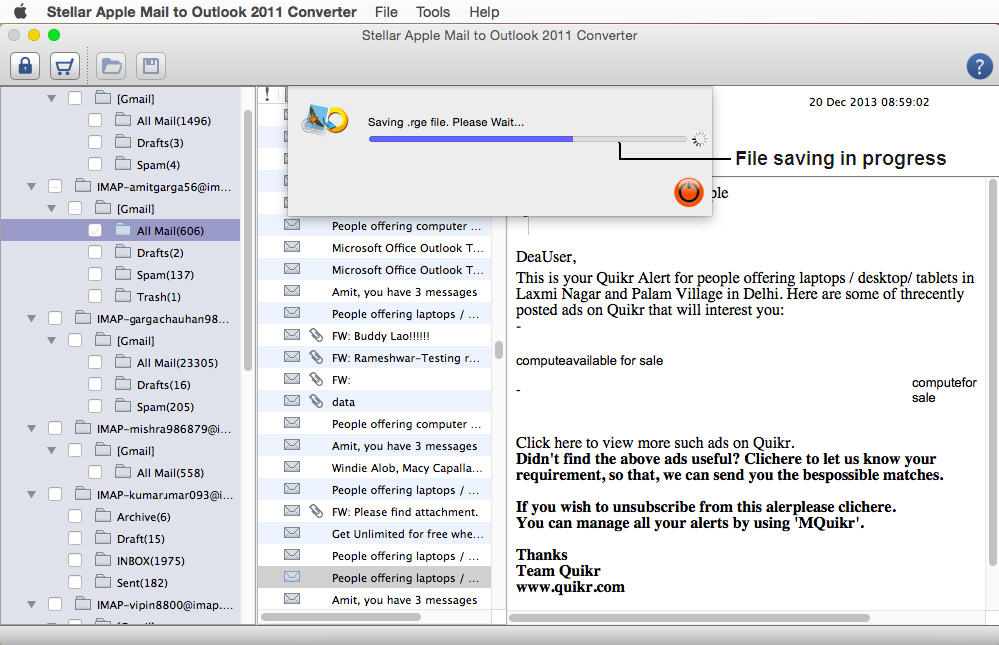Viewport: 999px width, 645px height.
Task: Click the open folder toolbar icon
Action: pyautogui.click(x=111, y=66)
